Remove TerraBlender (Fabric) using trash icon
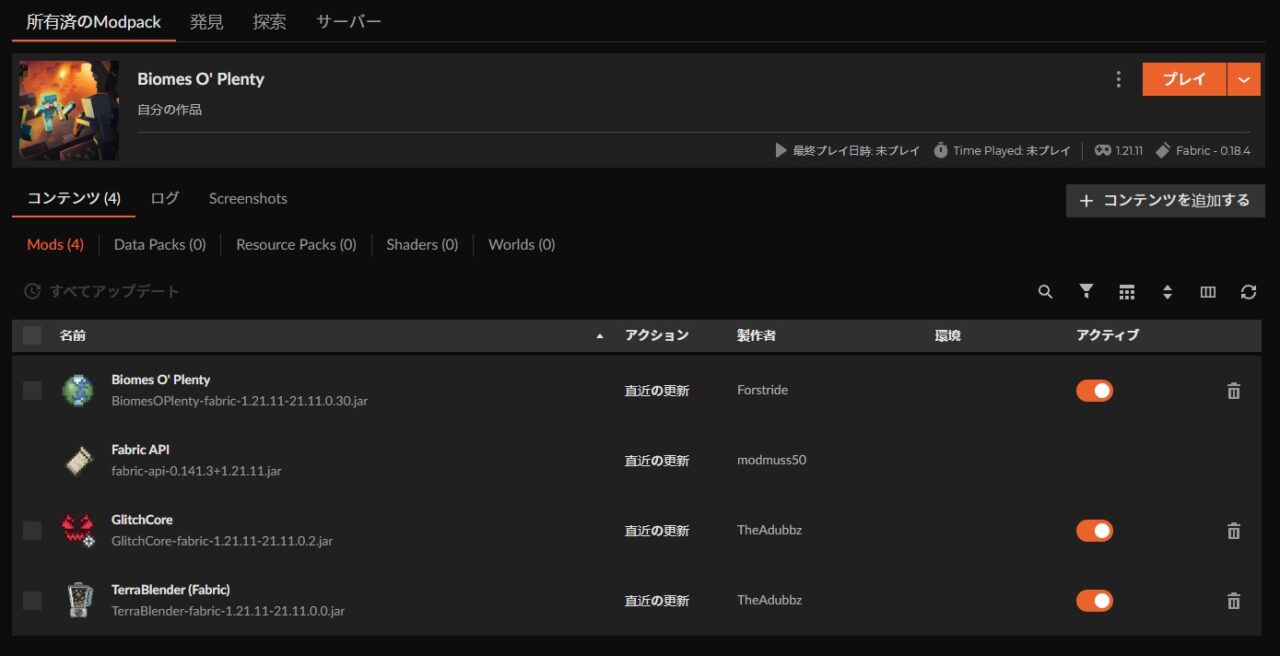 tap(1233, 601)
